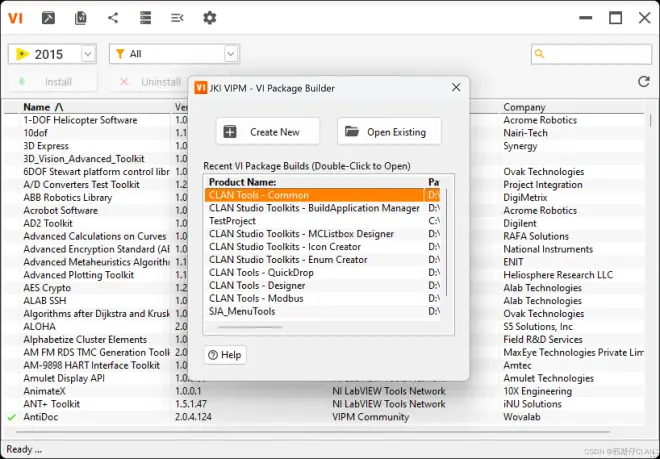Select AD2 Toolkit package
The image size is (660, 459).
(48, 223)
